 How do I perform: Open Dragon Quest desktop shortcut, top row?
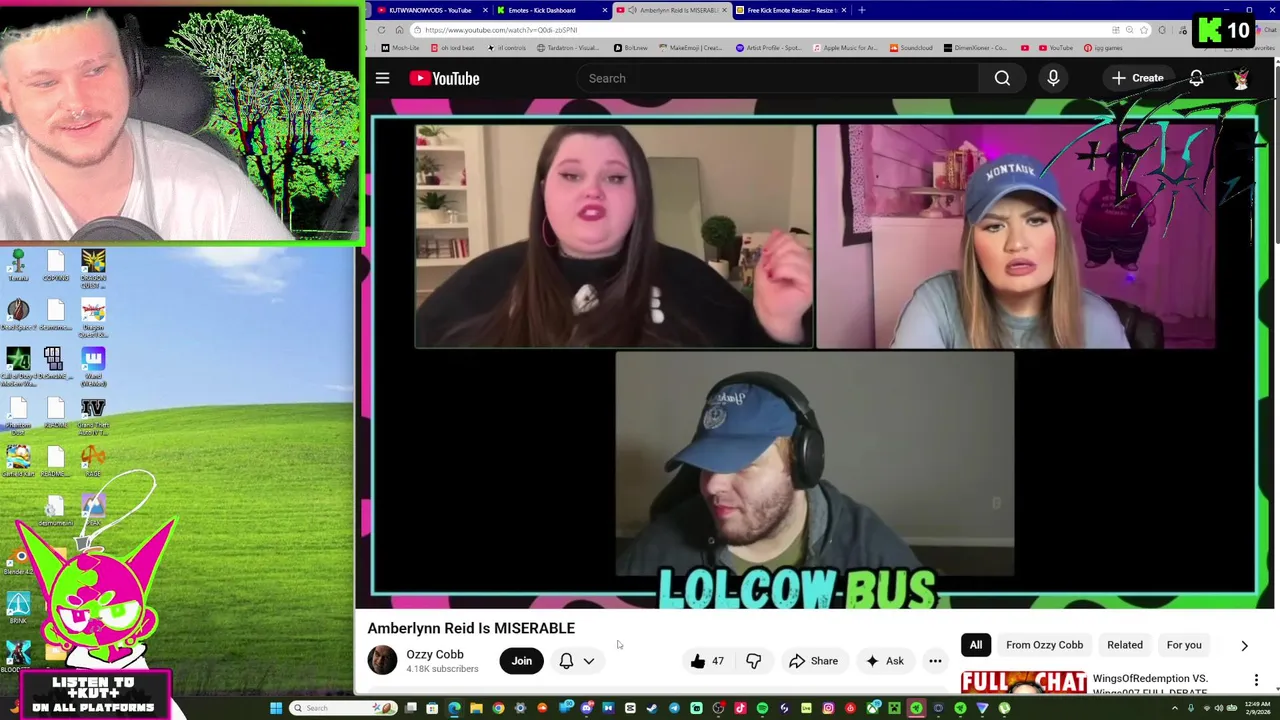point(93,268)
